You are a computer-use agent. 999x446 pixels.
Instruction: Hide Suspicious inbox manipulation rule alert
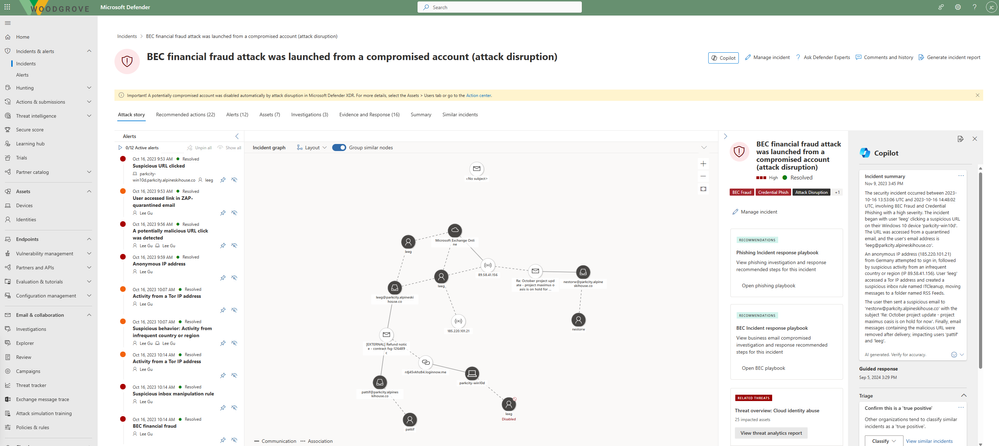(234, 408)
